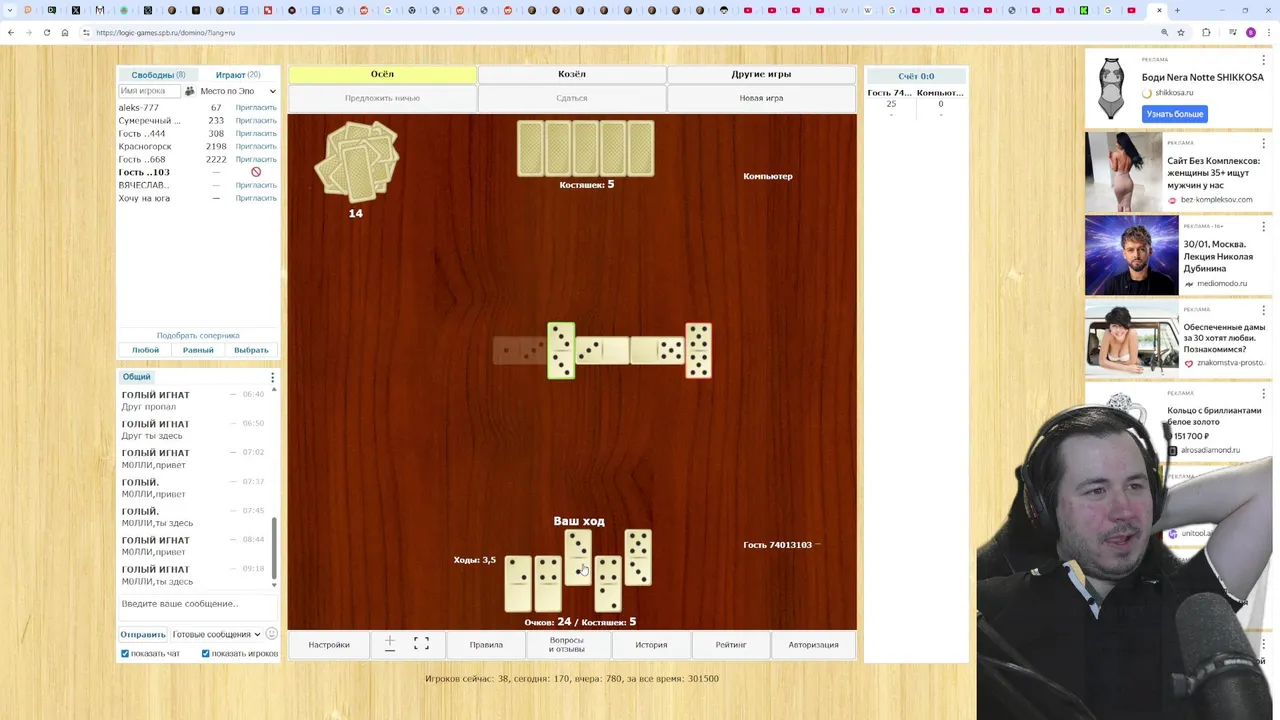Open the 'Место по Эло' sort dropdown

[x=238, y=91]
